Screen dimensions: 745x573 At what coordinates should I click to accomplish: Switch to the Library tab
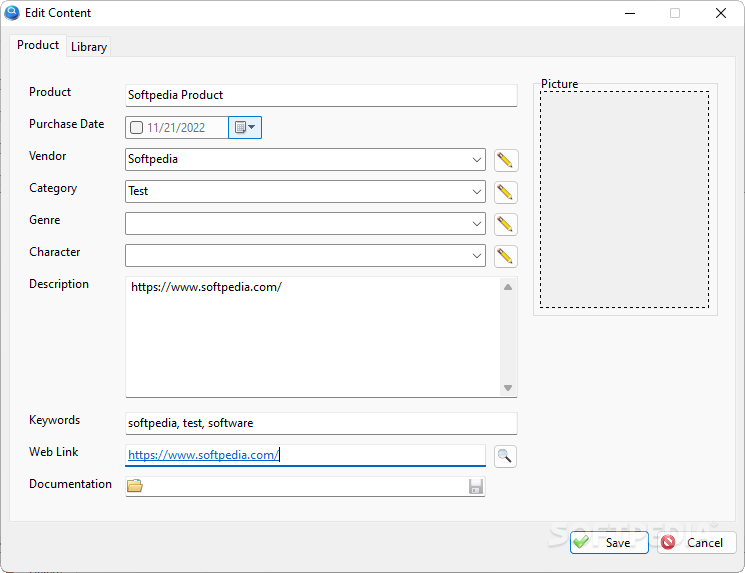coord(89,47)
